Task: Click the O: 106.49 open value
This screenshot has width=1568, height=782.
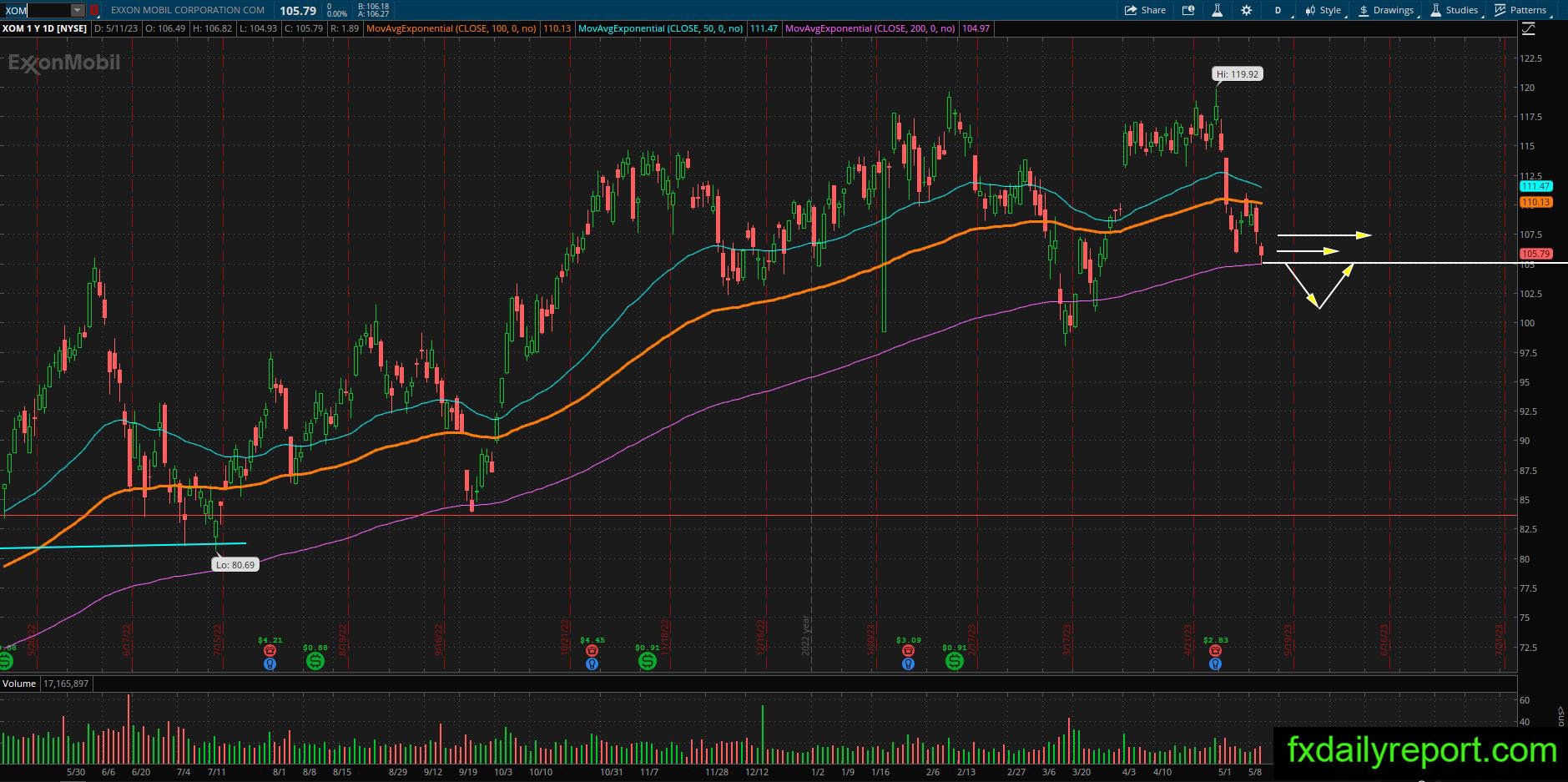Action: (x=165, y=28)
